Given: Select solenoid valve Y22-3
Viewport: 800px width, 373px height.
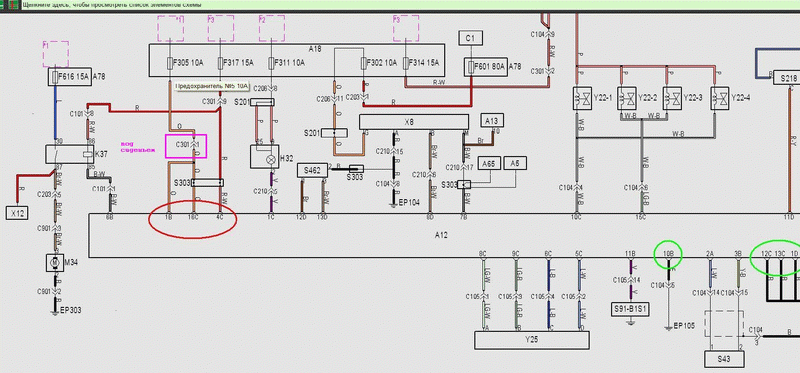Looking at the screenshot, I should (x=672, y=98).
